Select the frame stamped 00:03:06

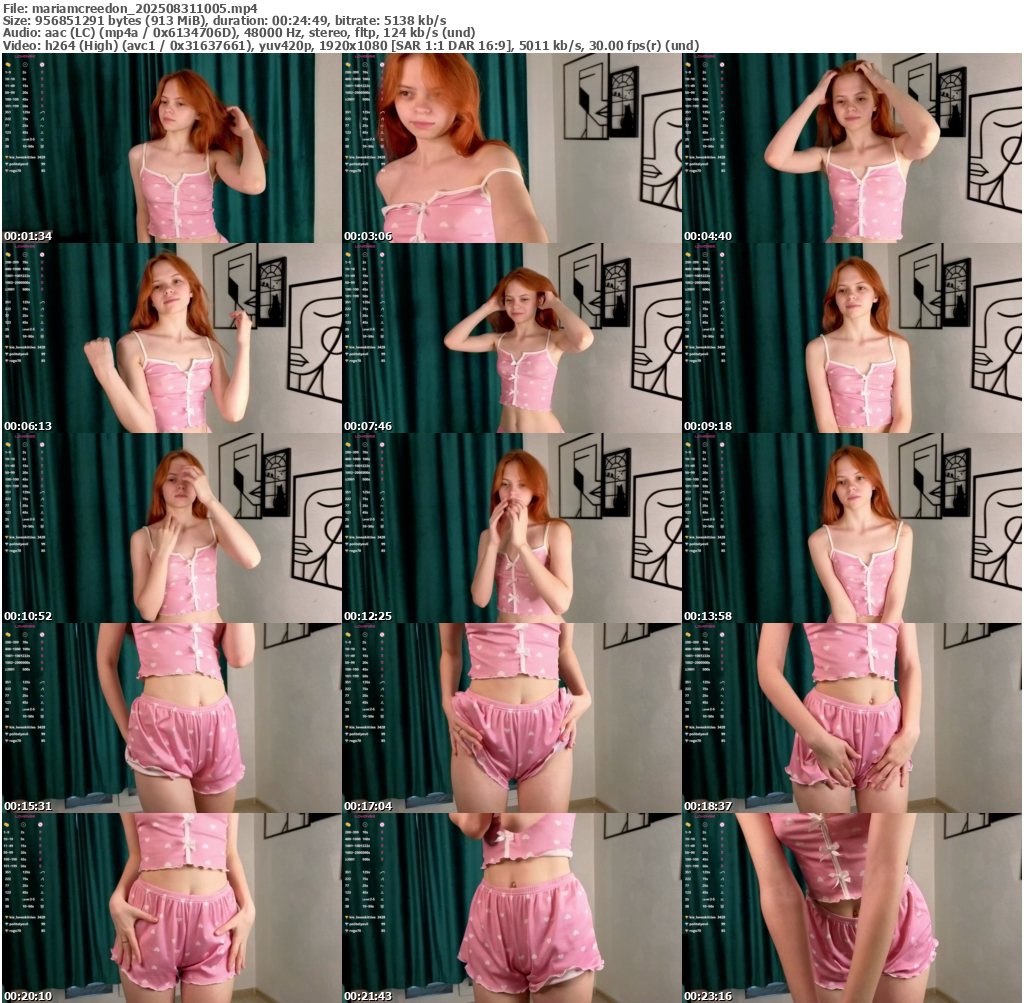pos(511,148)
